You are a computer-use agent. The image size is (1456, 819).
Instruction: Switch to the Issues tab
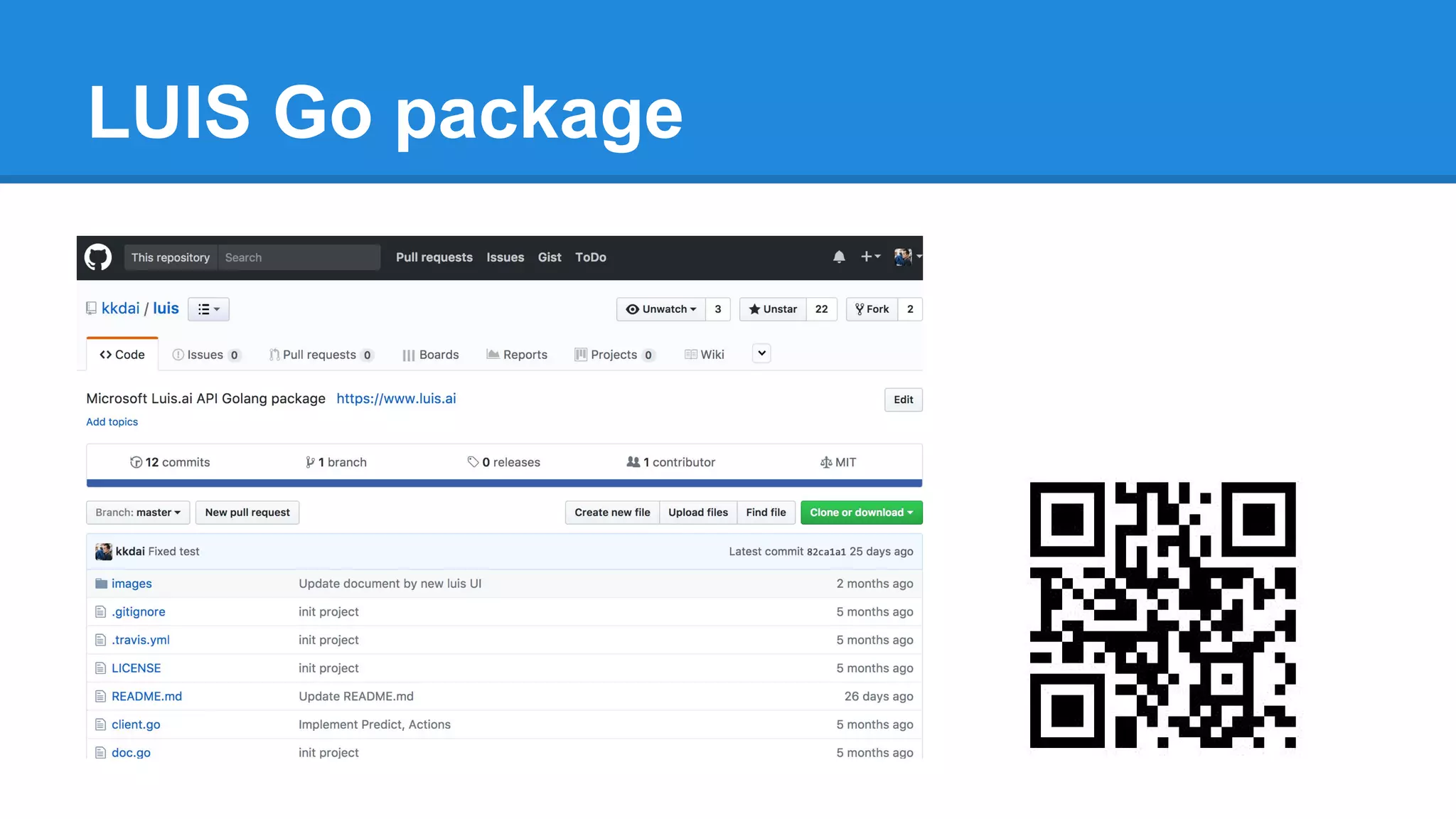tap(205, 355)
